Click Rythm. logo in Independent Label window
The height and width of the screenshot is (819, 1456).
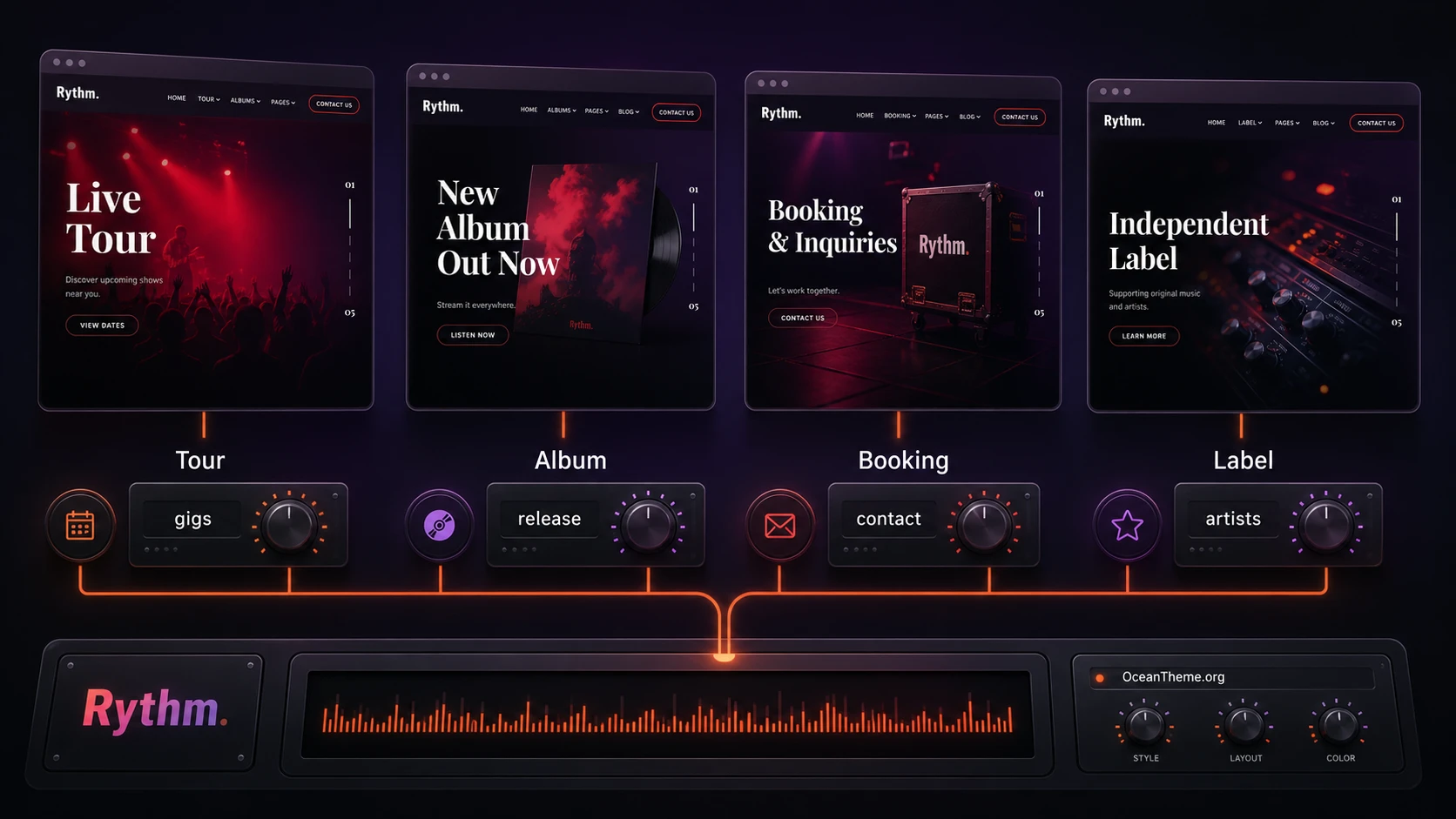(1124, 121)
